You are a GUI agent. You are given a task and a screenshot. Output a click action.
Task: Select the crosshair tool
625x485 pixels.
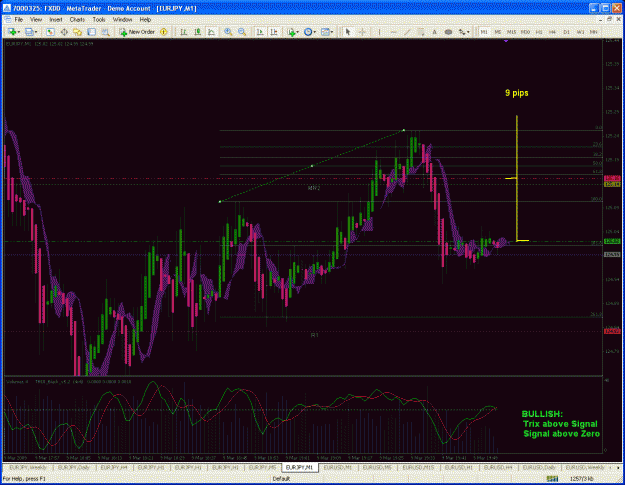tap(362, 32)
